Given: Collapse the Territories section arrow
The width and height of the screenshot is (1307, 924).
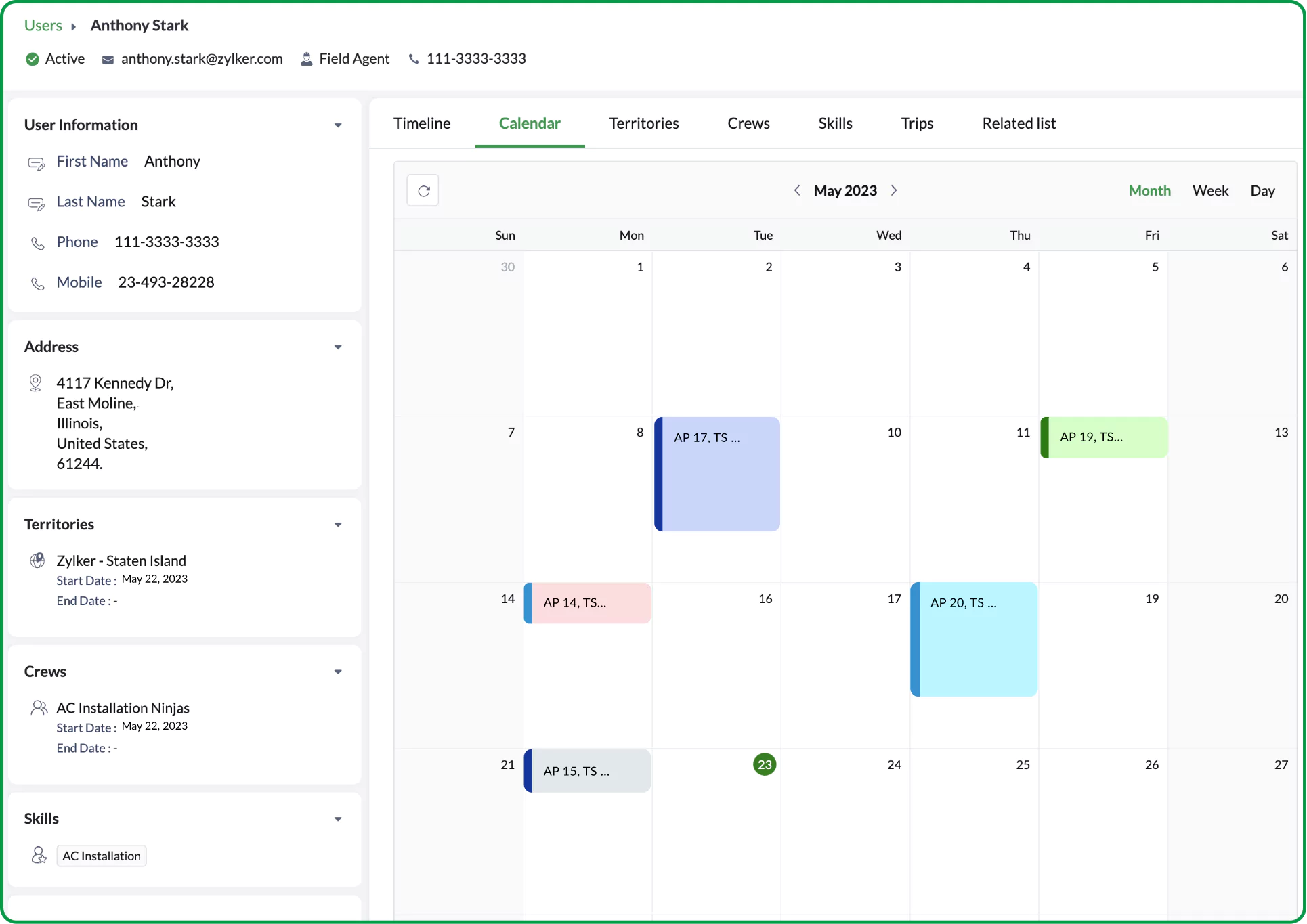Looking at the screenshot, I should coord(338,525).
